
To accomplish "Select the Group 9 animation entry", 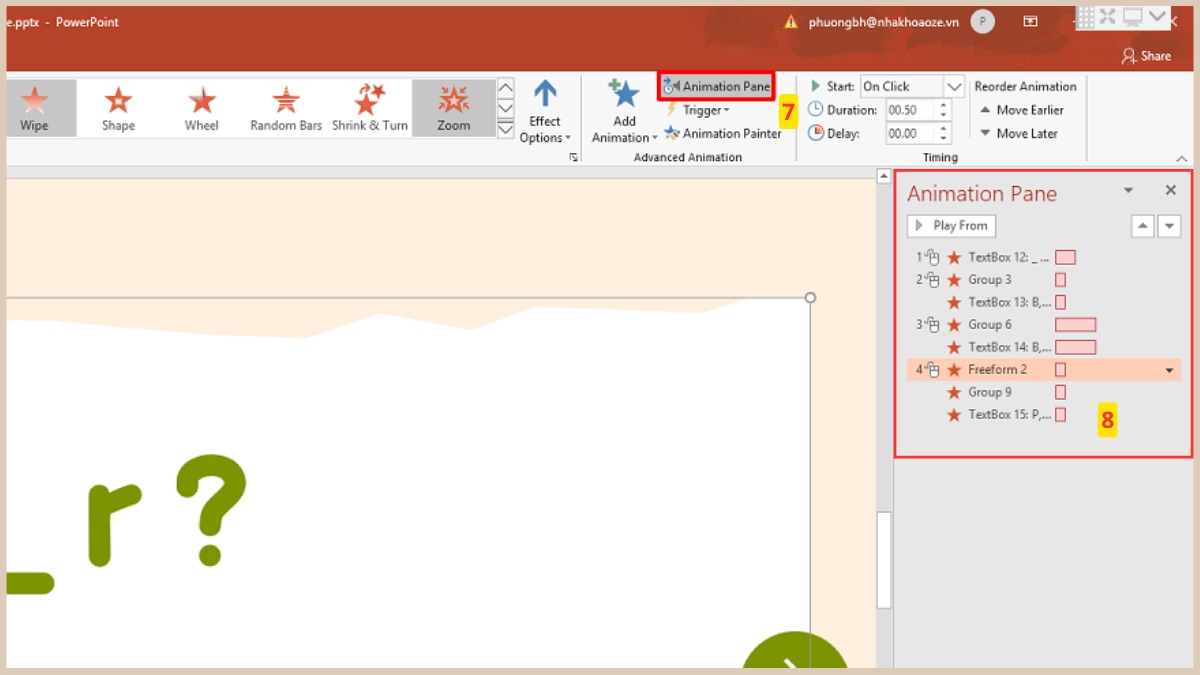I will click(x=988, y=391).
